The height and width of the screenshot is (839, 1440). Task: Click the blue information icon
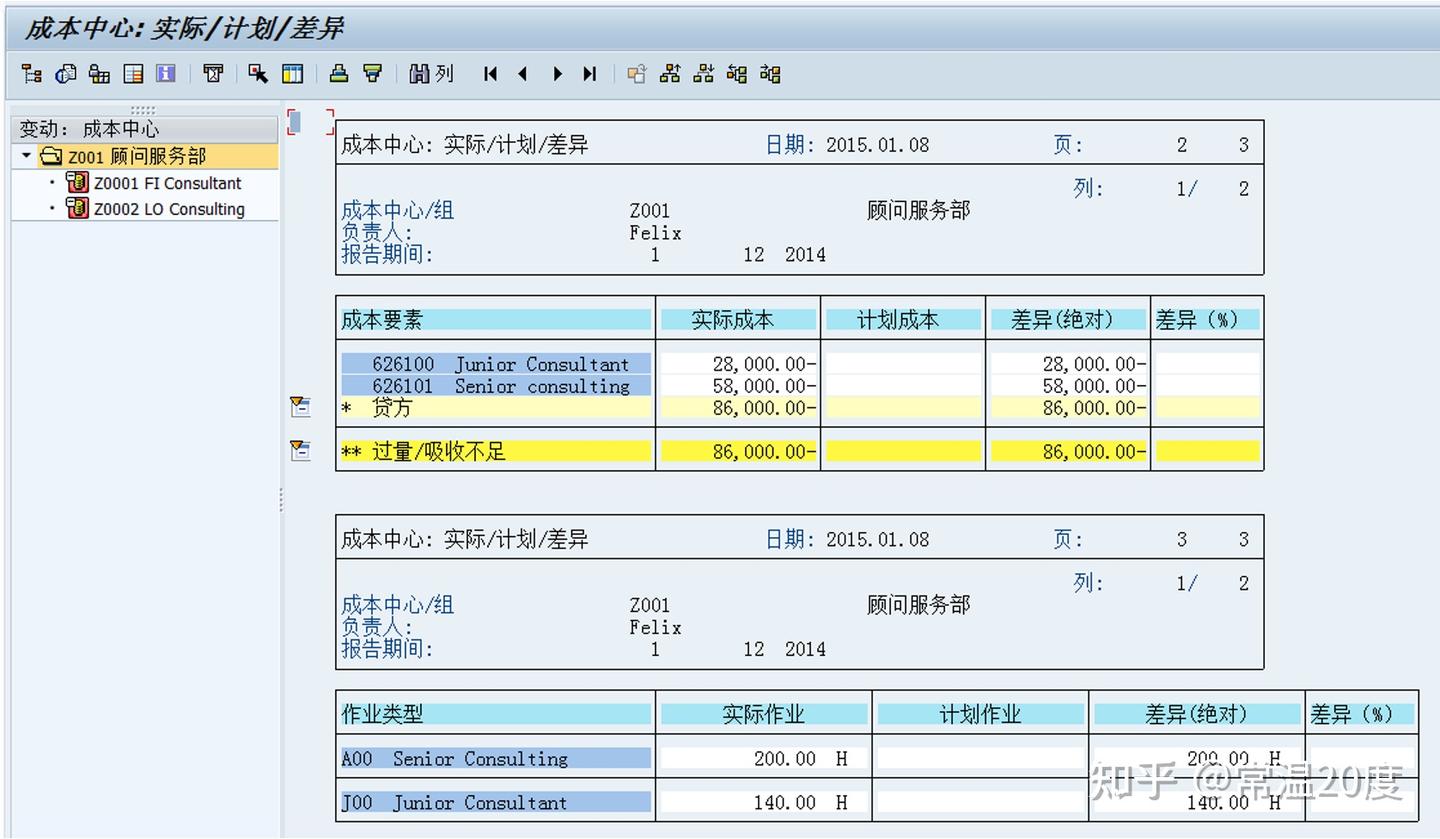click(x=165, y=73)
